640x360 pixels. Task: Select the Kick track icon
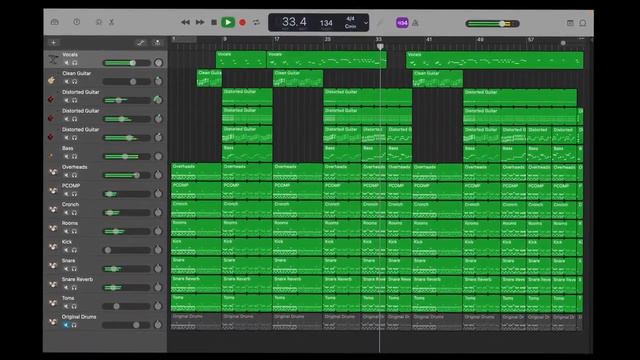(53, 247)
